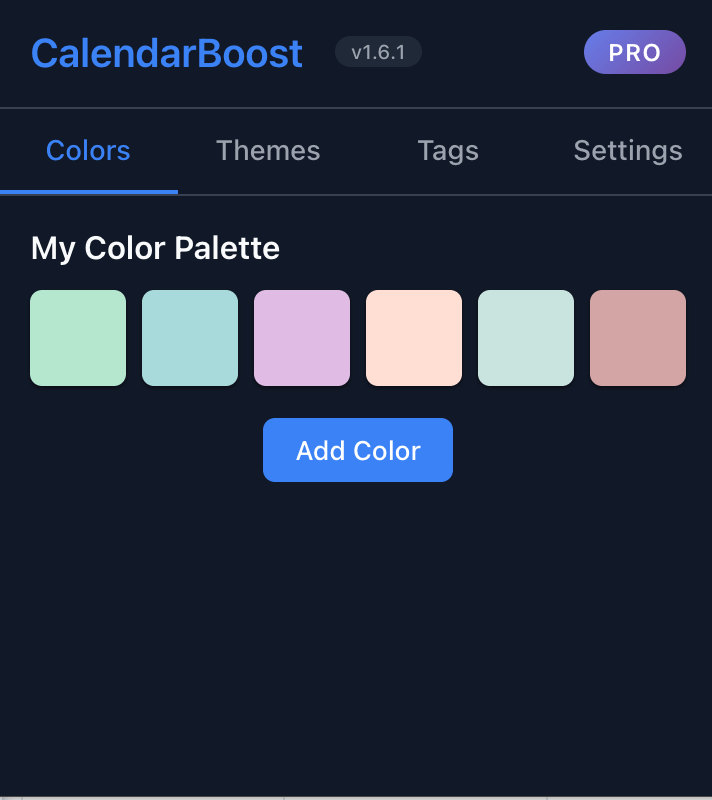This screenshot has height=800, width=712.
Task: Open the Settings tab
Action: pos(627,150)
